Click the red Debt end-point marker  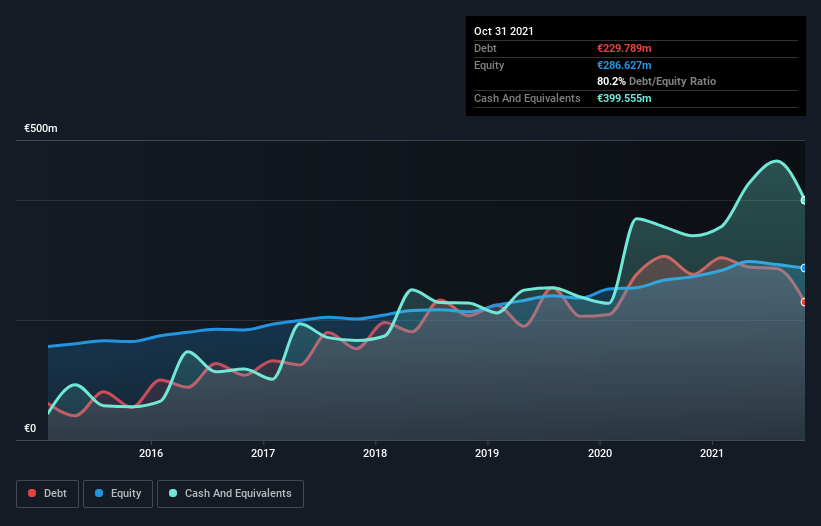point(804,302)
